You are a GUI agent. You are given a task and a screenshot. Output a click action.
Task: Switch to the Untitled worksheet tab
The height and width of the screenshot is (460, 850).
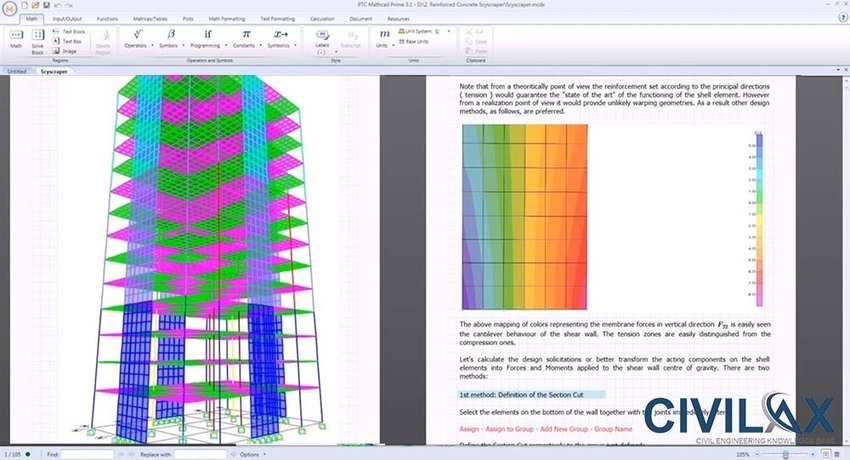[x=17, y=72]
